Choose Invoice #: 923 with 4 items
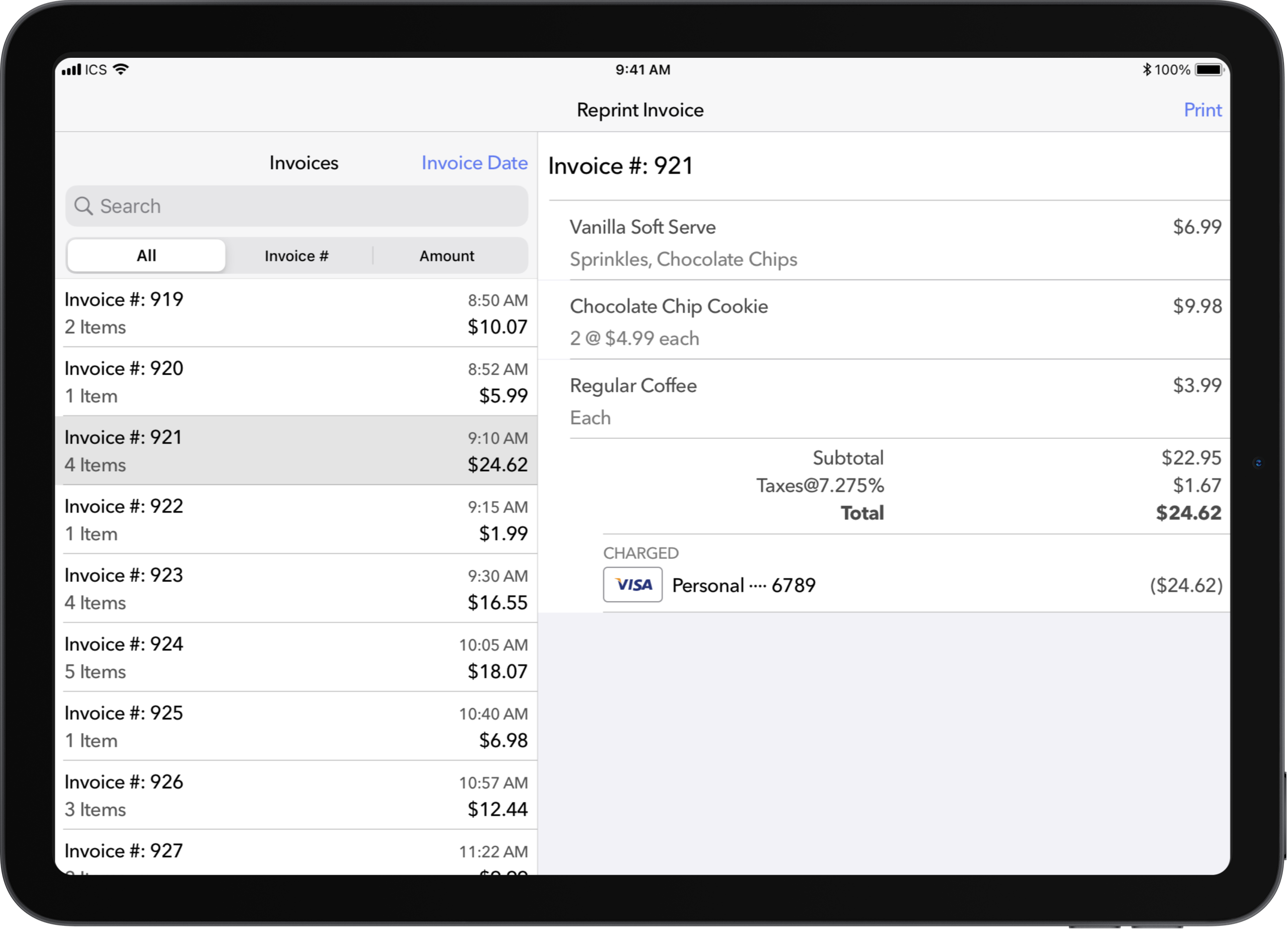Image resolution: width=1288 pixels, height=929 pixels. (x=296, y=589)
